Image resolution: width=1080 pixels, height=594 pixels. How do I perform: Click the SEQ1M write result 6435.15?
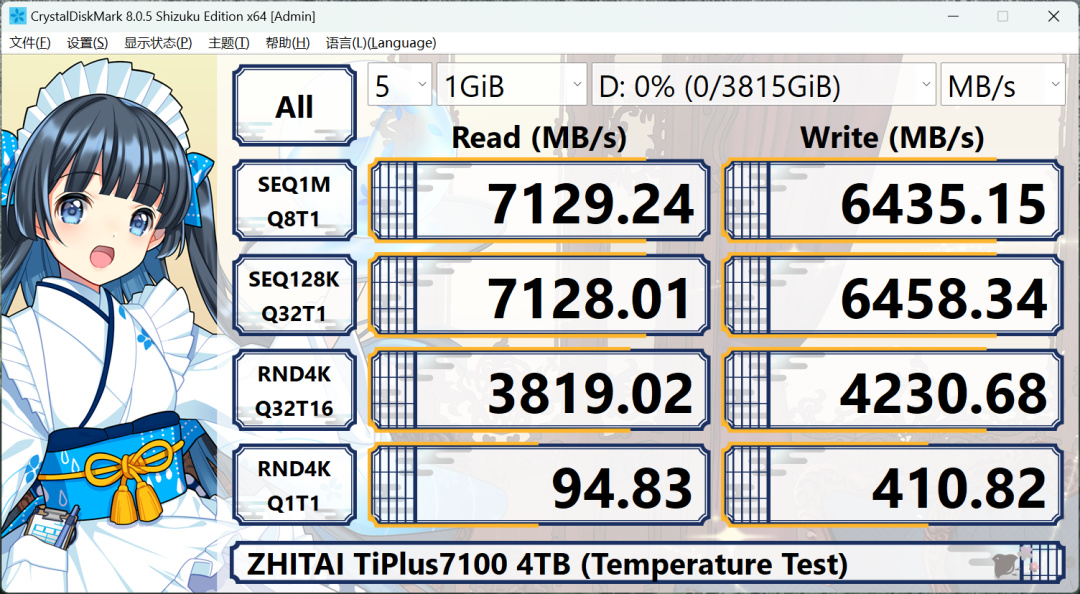(x=893, y=201)
